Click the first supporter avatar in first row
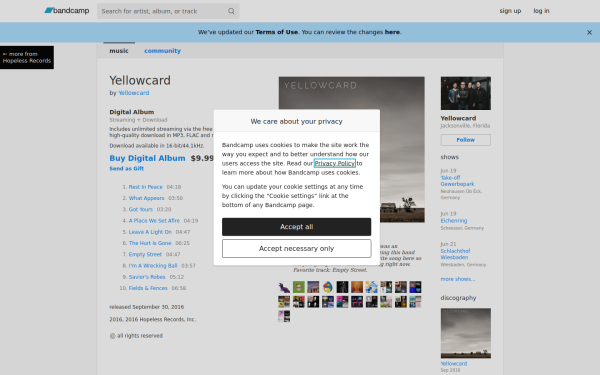This screenshot has width=600, height=375. click(284, 287)
